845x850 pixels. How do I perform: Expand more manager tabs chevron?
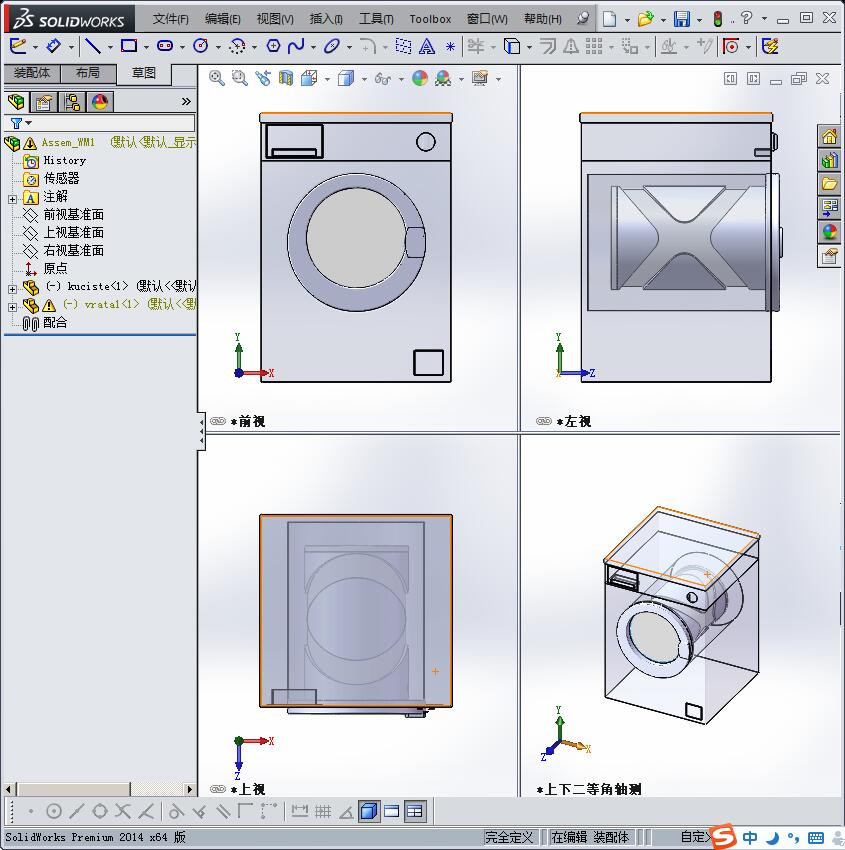click(x=186, y=101)
